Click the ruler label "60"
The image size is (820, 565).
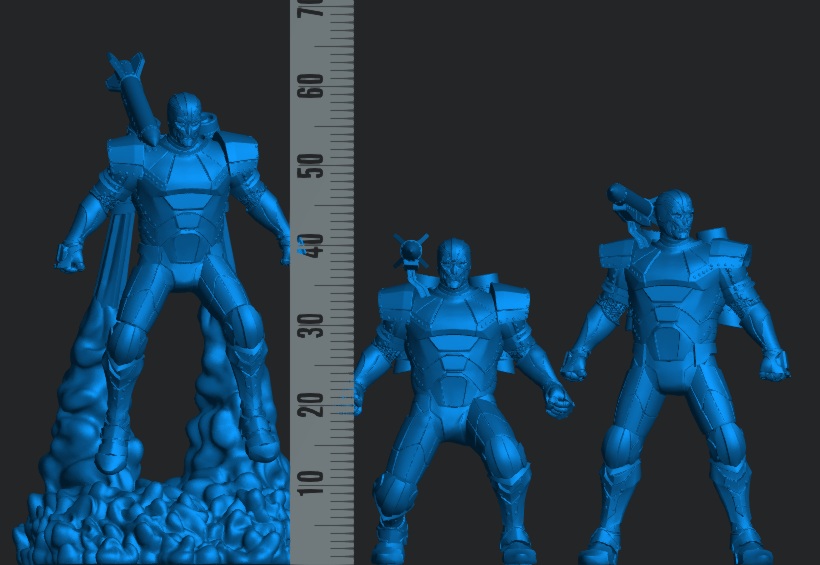[x=310, y=86]
